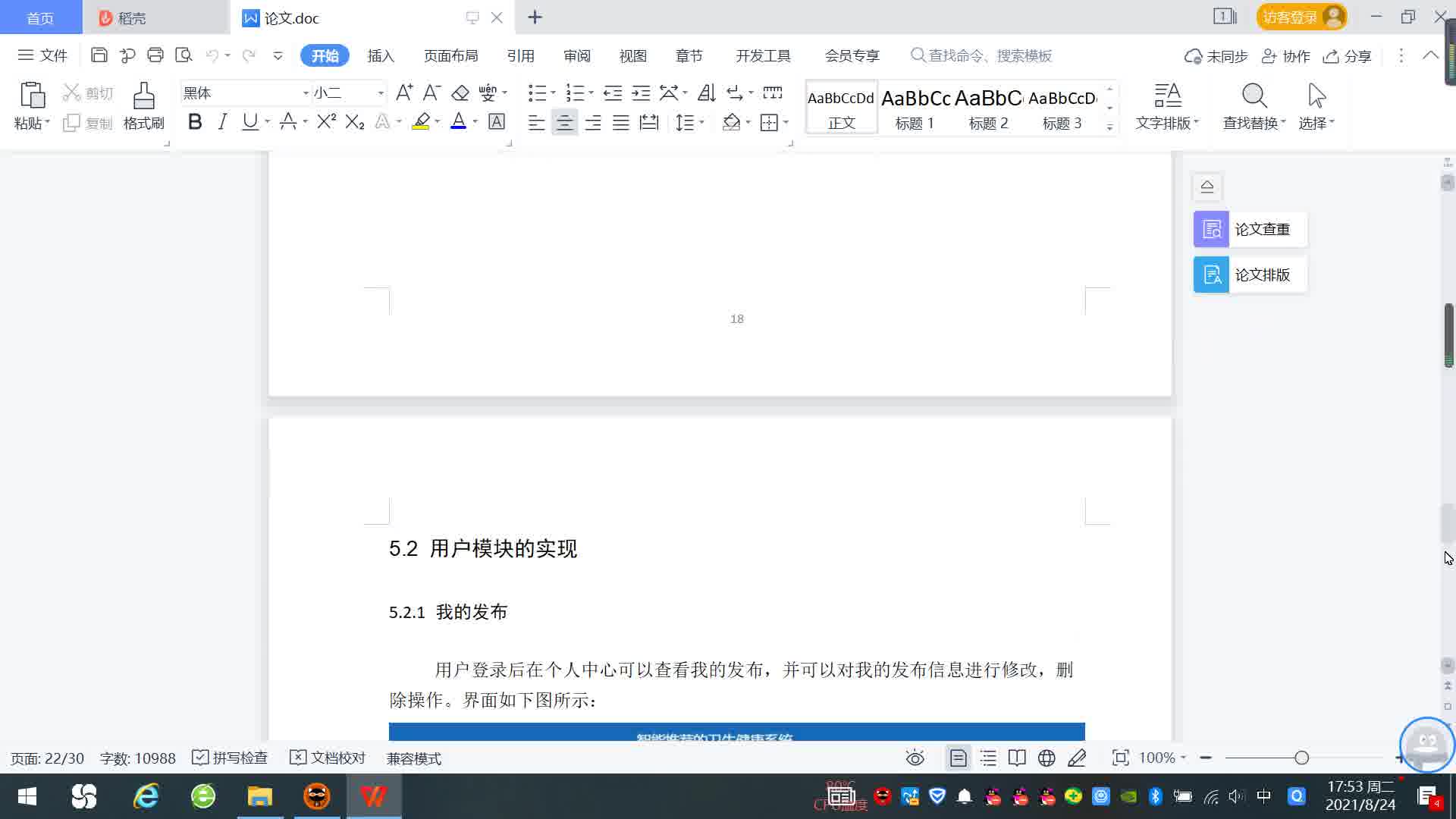The image size is (1456, 819).
Task: Increase indent icon
Action: coord(641,93)
